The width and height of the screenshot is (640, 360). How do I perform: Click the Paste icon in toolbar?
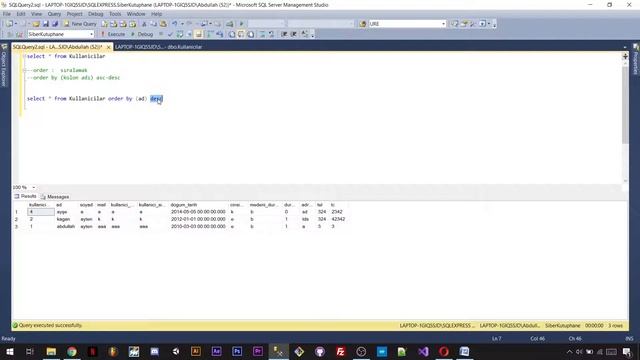pyautogui.click(x=163, y=24)
